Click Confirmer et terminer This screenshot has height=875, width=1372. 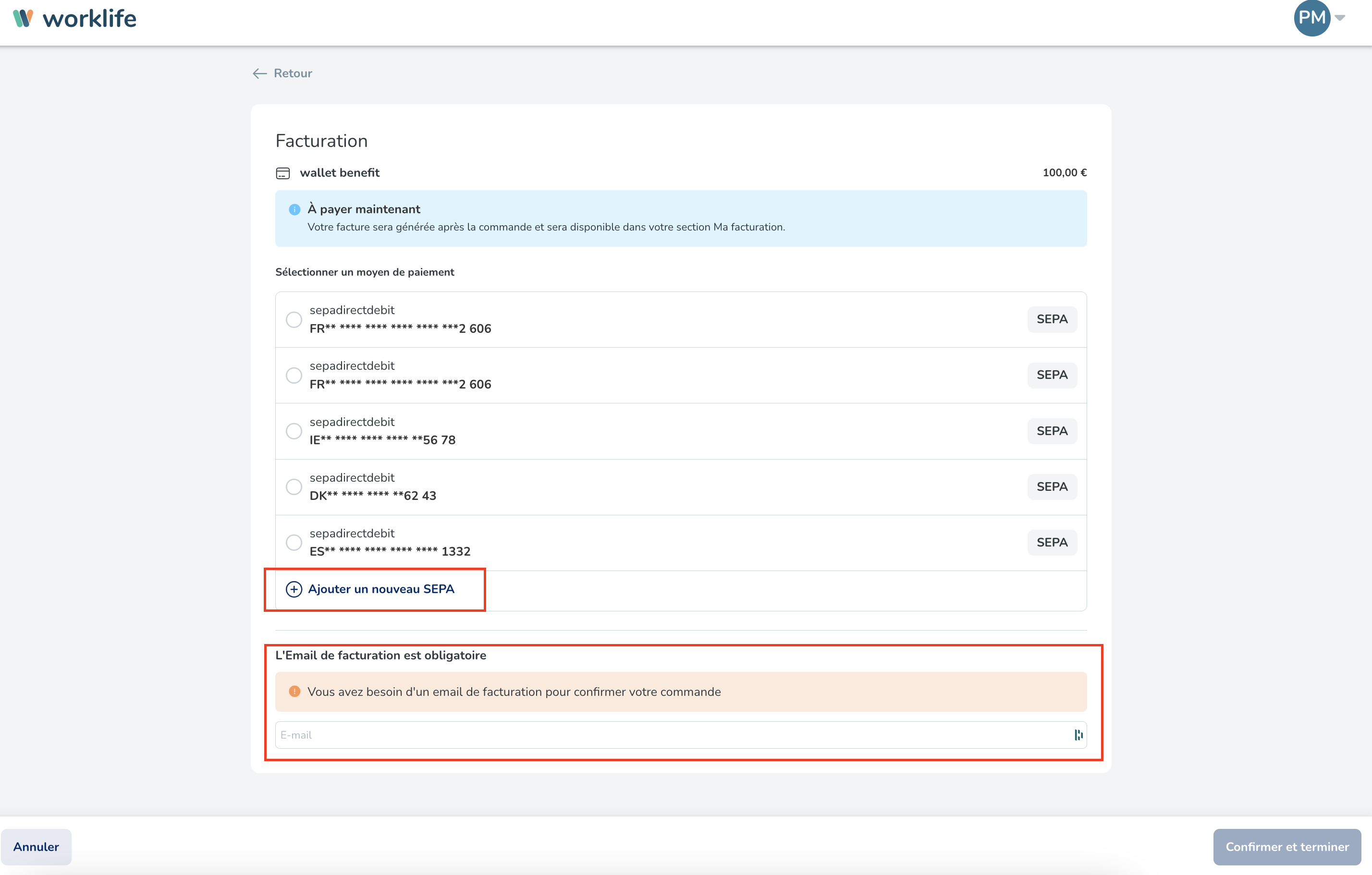tap(1286, 847)
